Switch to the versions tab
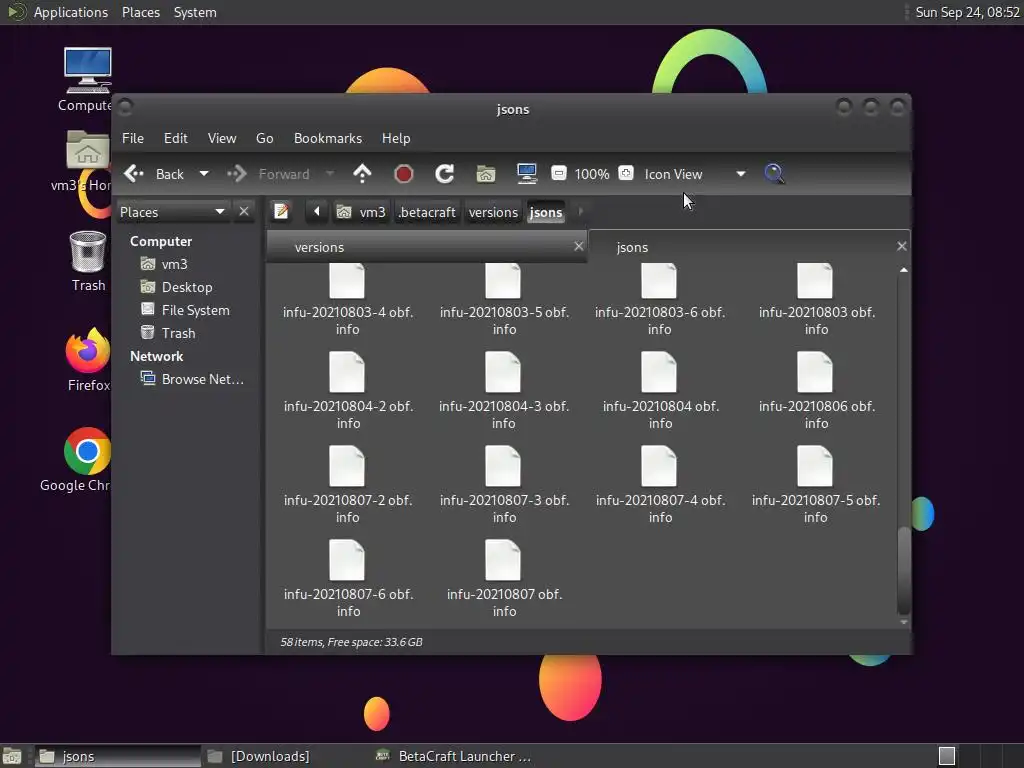Screen dimensions: 1024x768 pos(320,247)
